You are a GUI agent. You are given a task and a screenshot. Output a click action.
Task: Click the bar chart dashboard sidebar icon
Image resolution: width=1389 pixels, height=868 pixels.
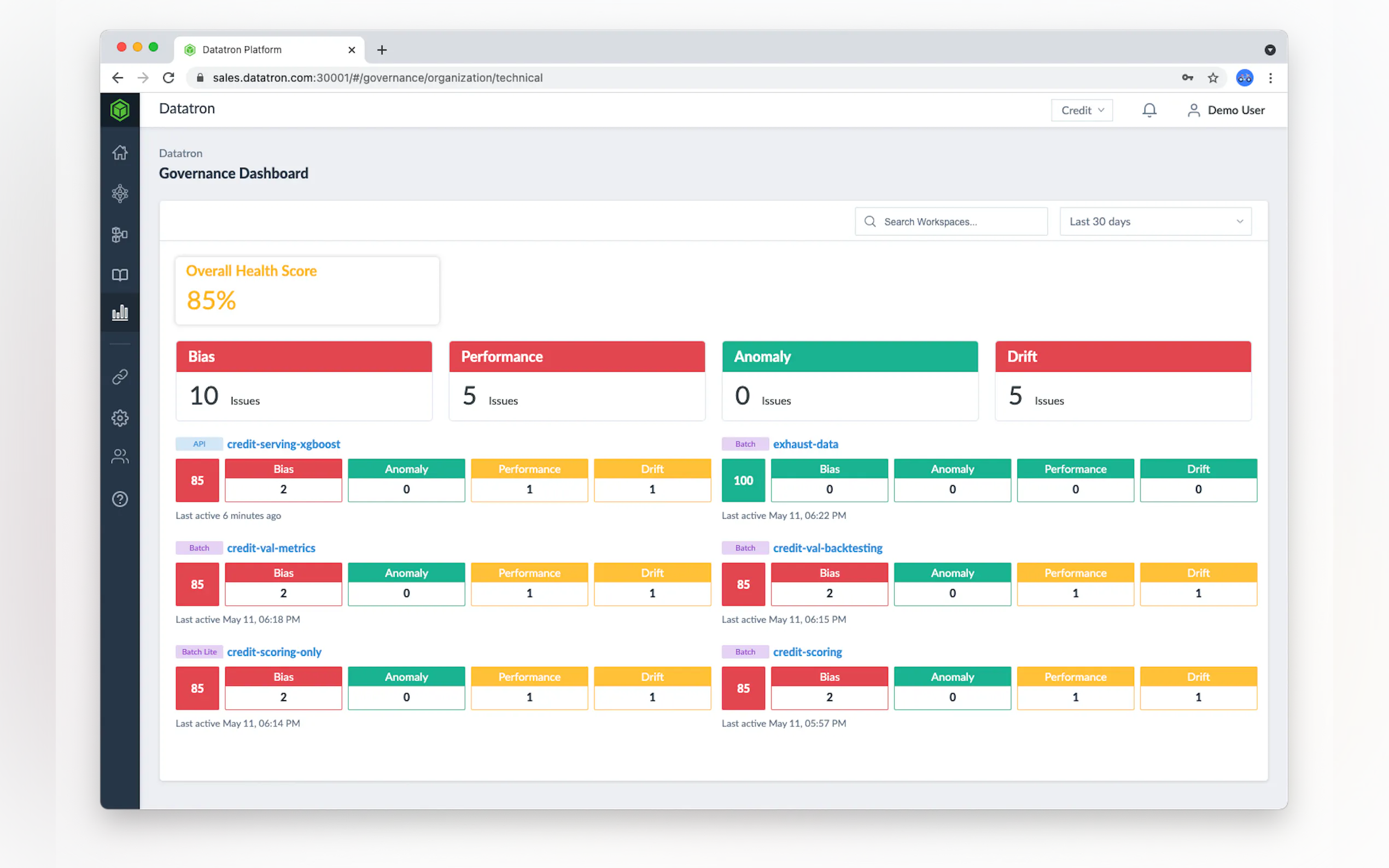tap(119, 313)
